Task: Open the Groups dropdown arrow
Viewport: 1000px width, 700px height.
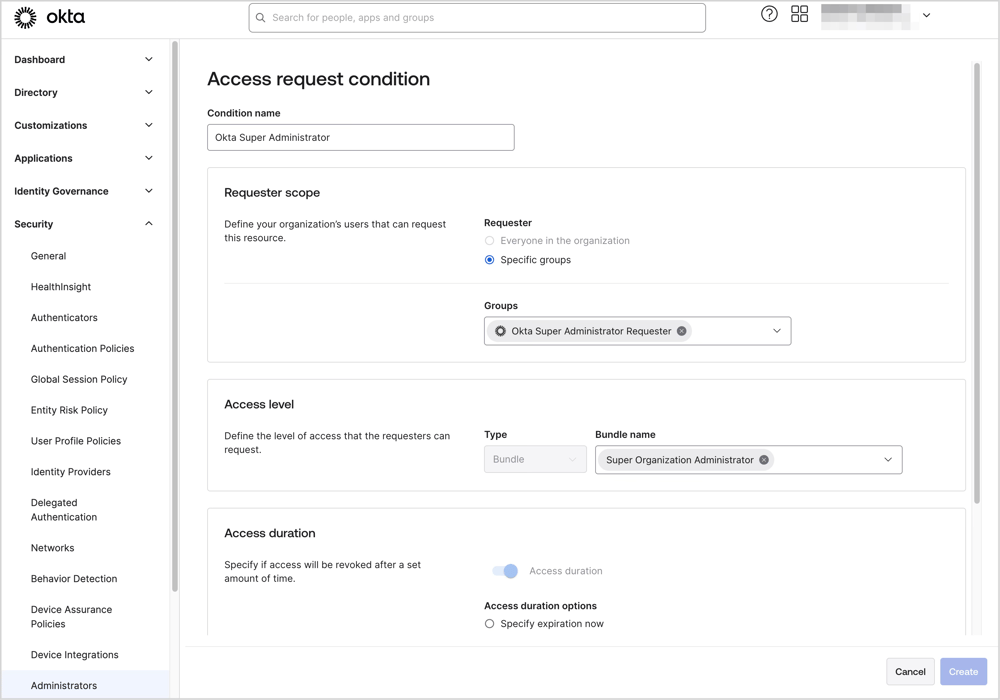Action: [777, 331]
